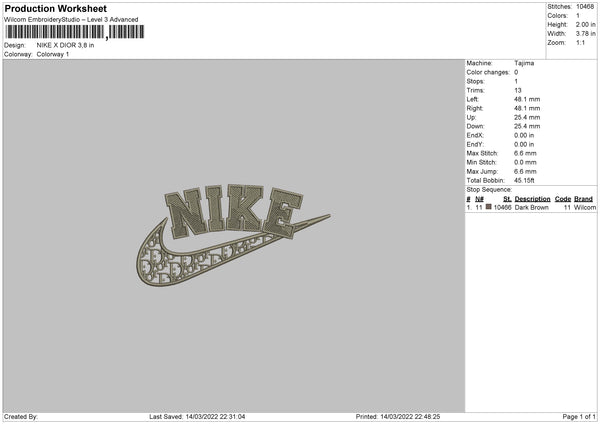This screenshot has width=600, height=424.
Task: Select the Total Bobbin value 45.15ft
Action: click(524, 180)
